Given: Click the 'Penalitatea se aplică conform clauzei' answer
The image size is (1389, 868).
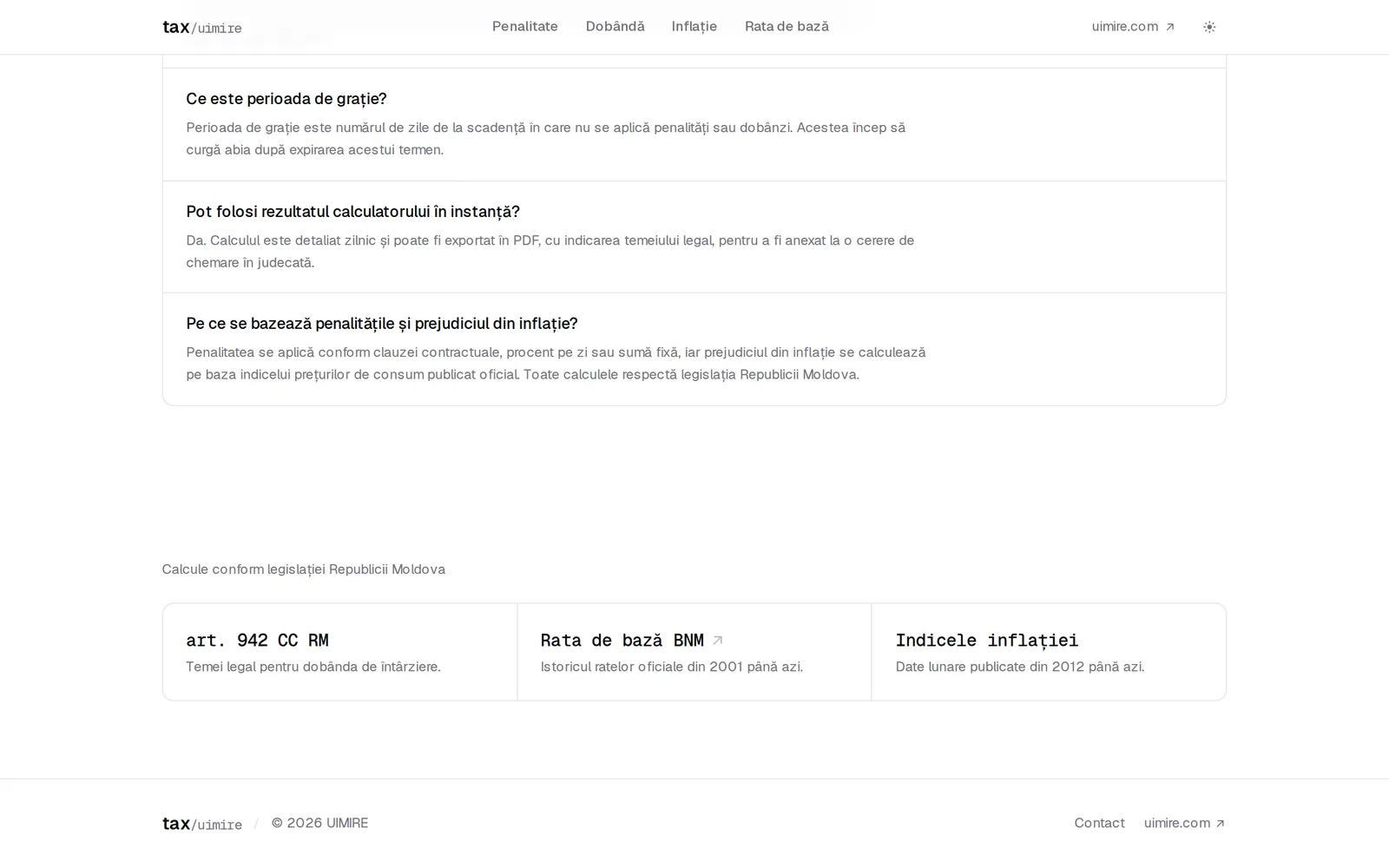Looking at the screenshot, I should [x=556, y=364].
